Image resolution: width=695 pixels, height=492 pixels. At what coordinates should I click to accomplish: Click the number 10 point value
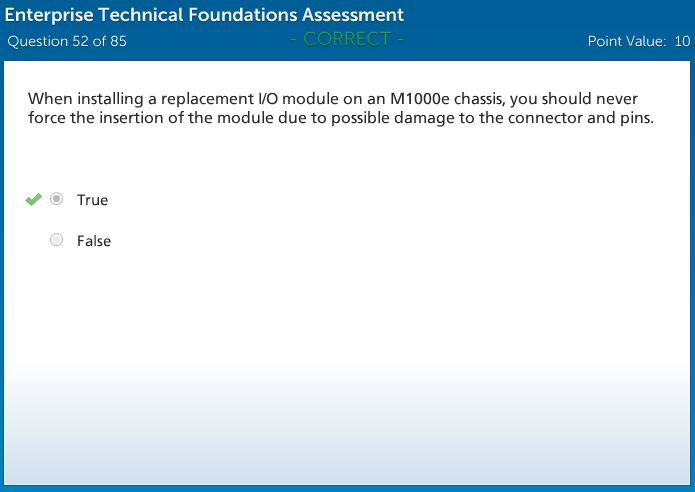682,41
